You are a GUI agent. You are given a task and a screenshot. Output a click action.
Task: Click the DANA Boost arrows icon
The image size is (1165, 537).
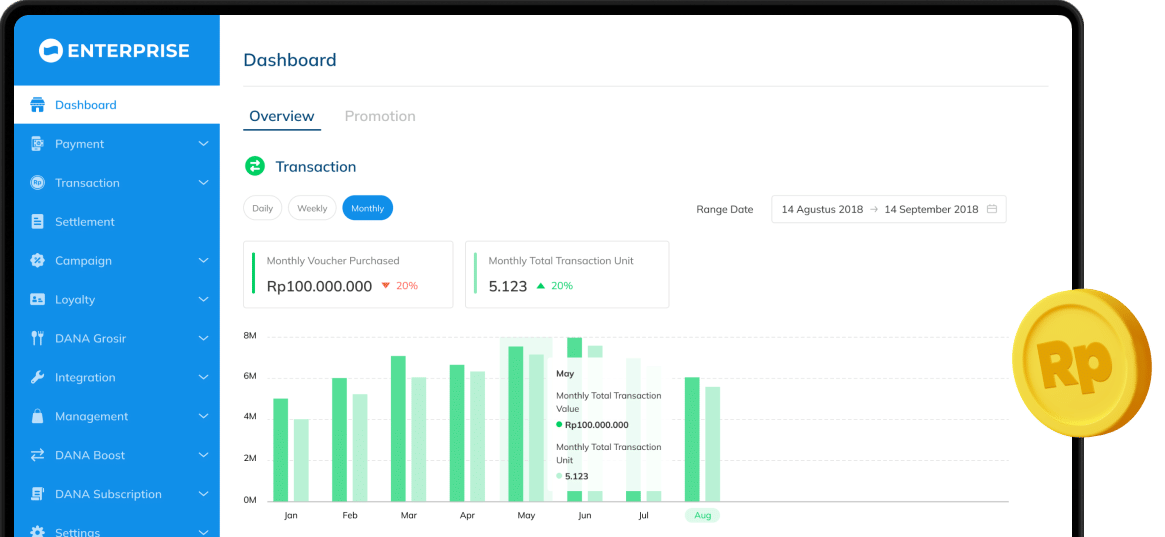(37, 455)
